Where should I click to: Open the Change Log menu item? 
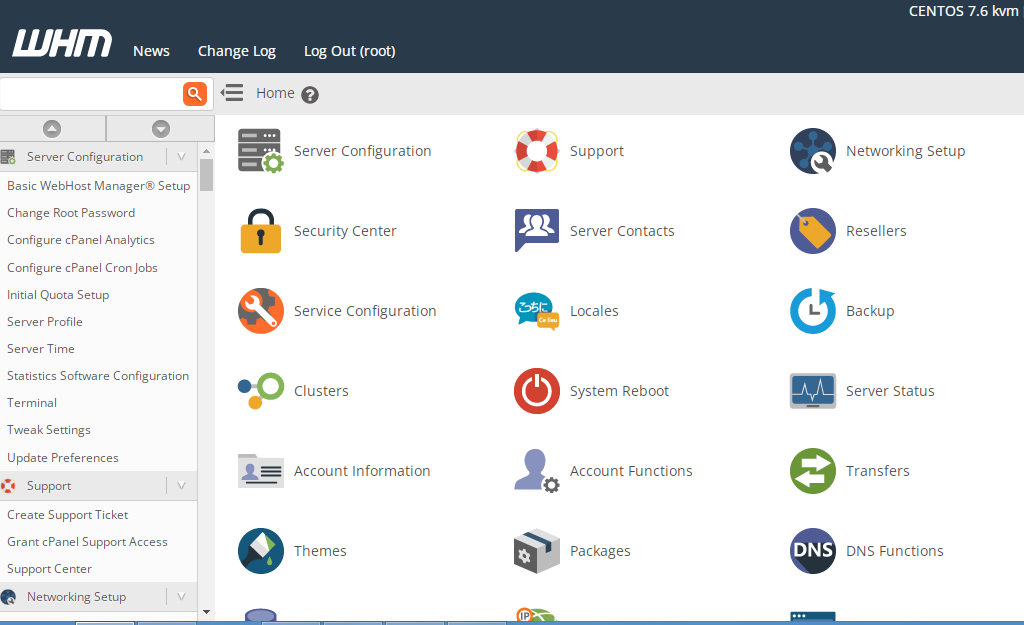[x=237, y=51]
